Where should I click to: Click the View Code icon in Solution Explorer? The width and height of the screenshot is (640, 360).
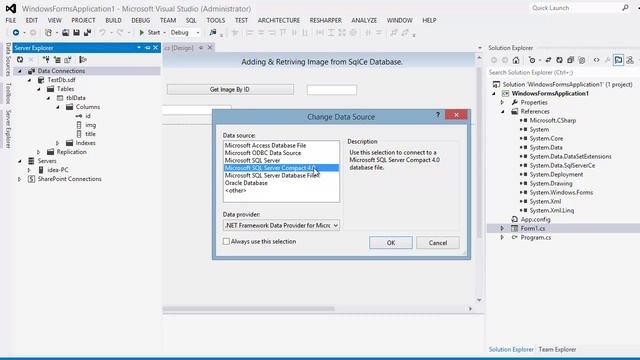(x=596, y=60)
